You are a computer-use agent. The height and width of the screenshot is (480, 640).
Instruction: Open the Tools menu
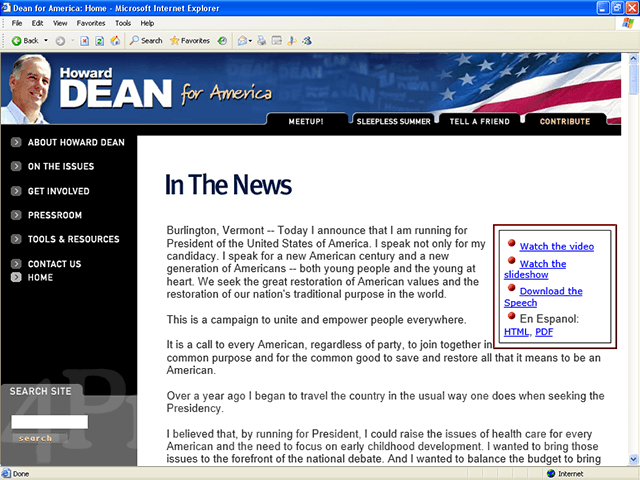coord(123,23)
